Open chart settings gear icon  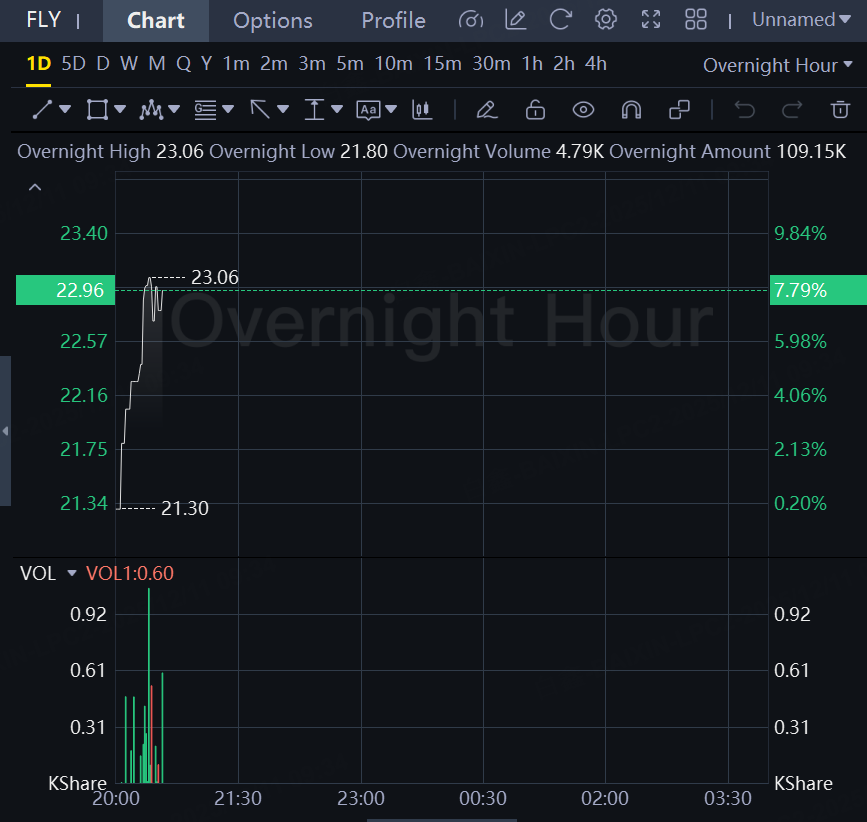(x=605, y=20)
